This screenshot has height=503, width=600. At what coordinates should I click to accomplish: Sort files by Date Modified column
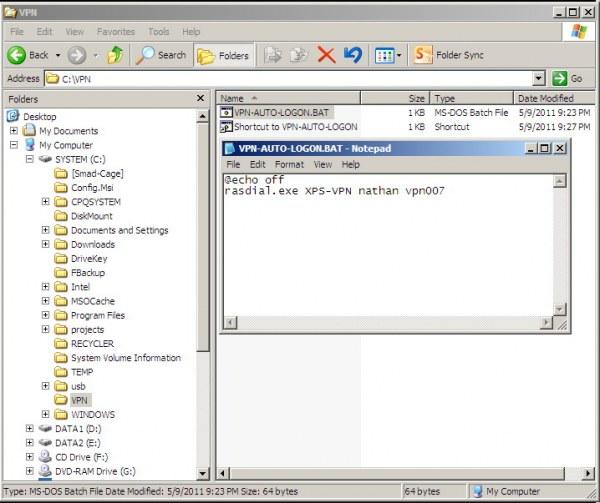[x=554, y=98]
